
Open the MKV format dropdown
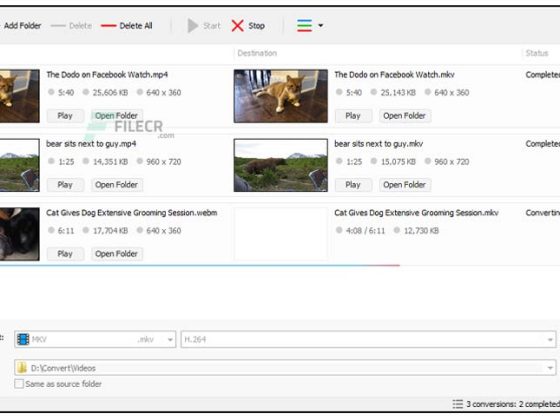click(x=95, y=339)
